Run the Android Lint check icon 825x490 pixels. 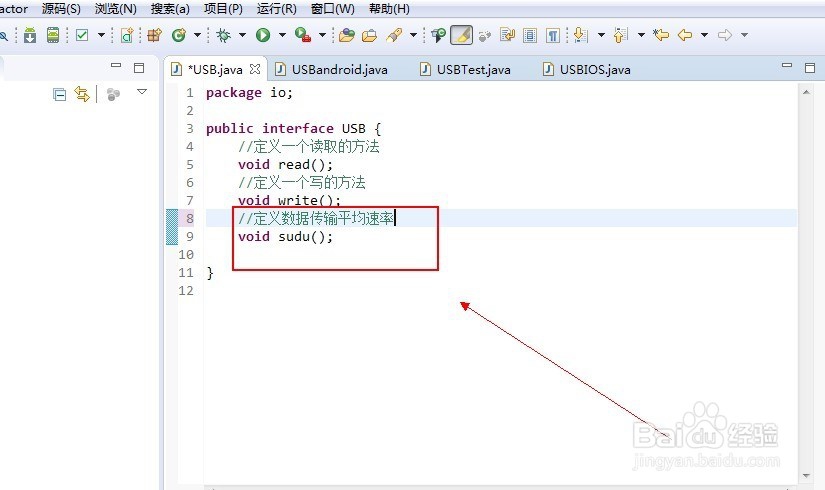pos(82,35)
